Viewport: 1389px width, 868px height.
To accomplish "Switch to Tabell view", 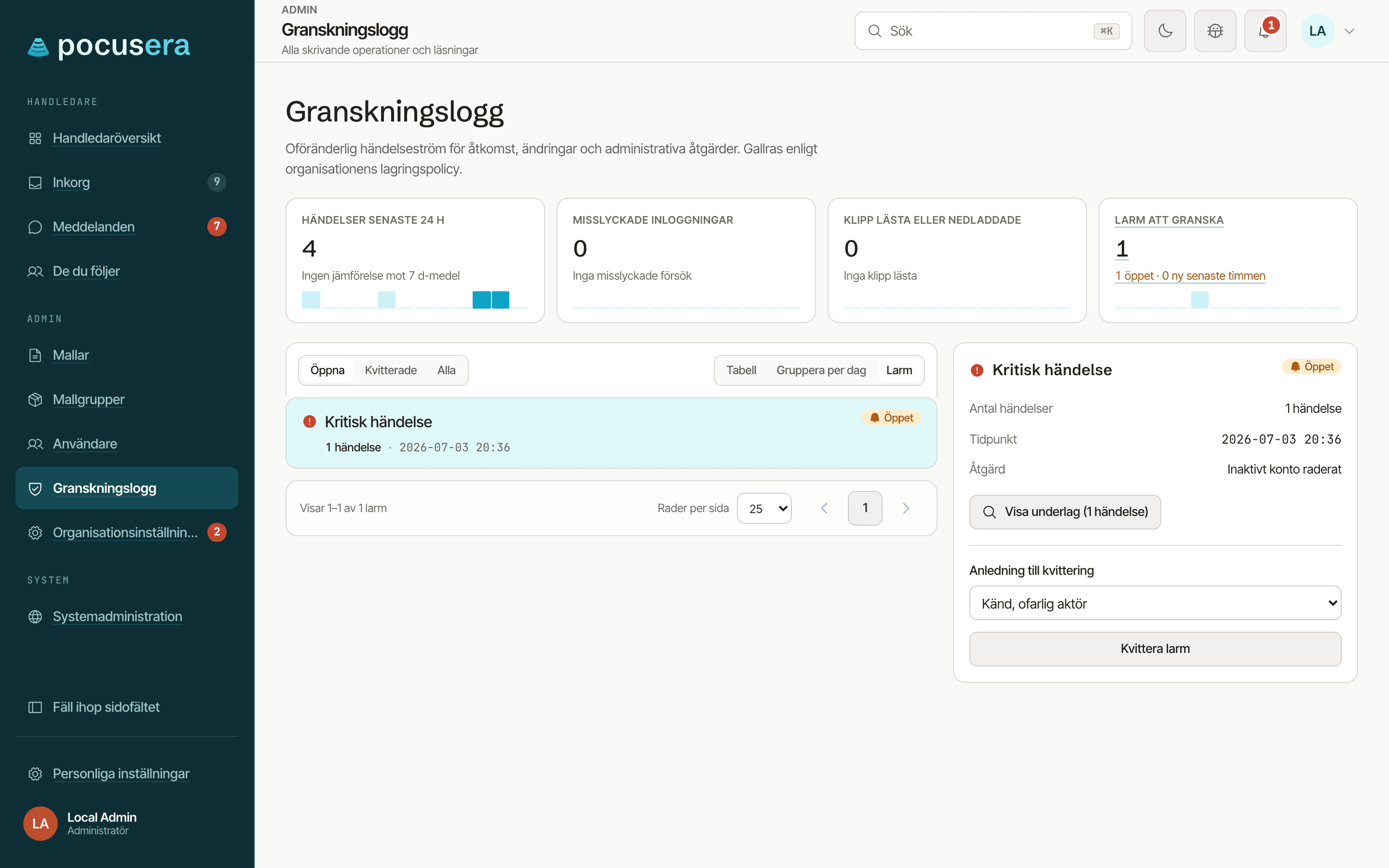I will (741, 370).
